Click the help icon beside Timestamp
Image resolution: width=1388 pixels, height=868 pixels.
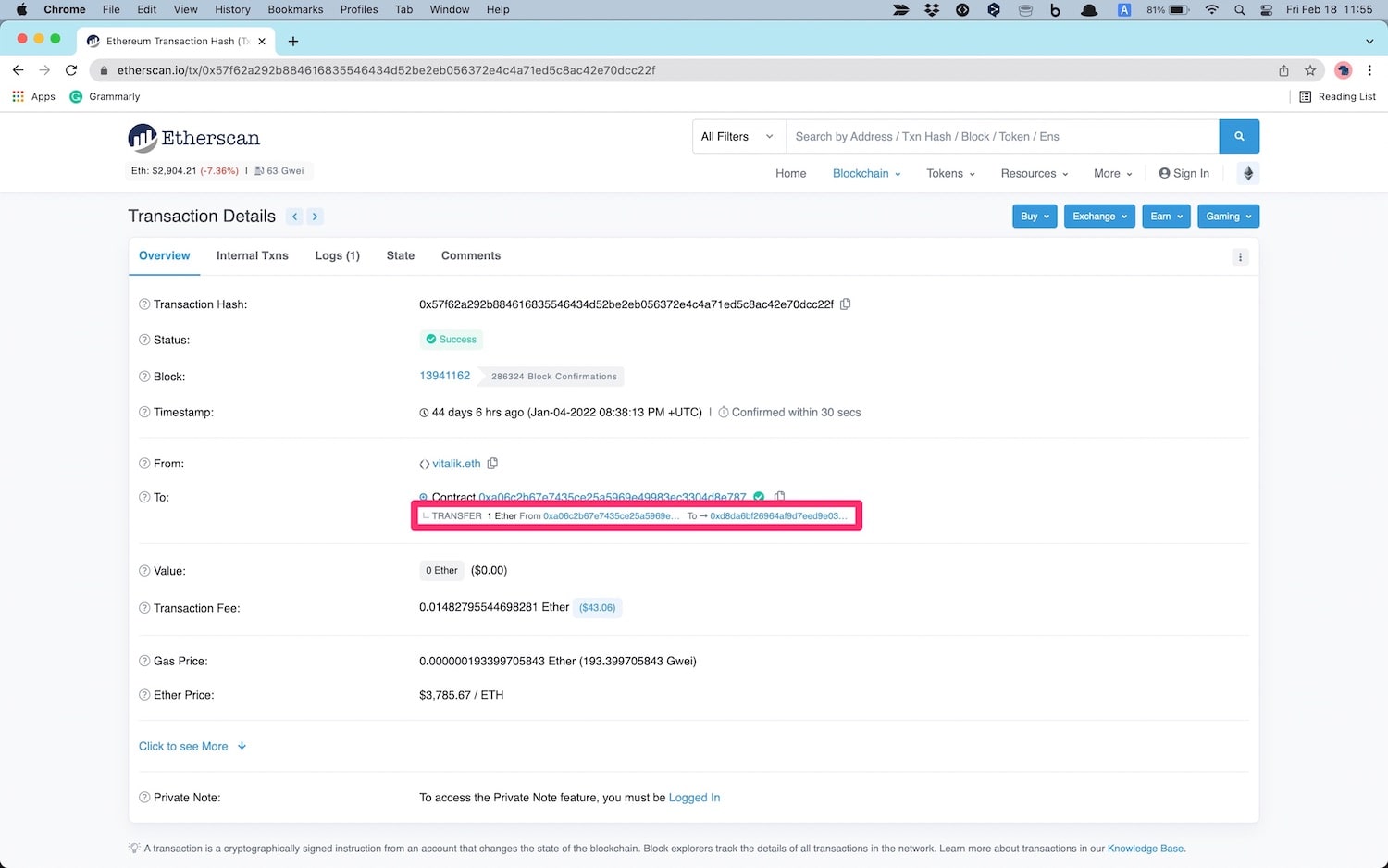coord(144,412)
